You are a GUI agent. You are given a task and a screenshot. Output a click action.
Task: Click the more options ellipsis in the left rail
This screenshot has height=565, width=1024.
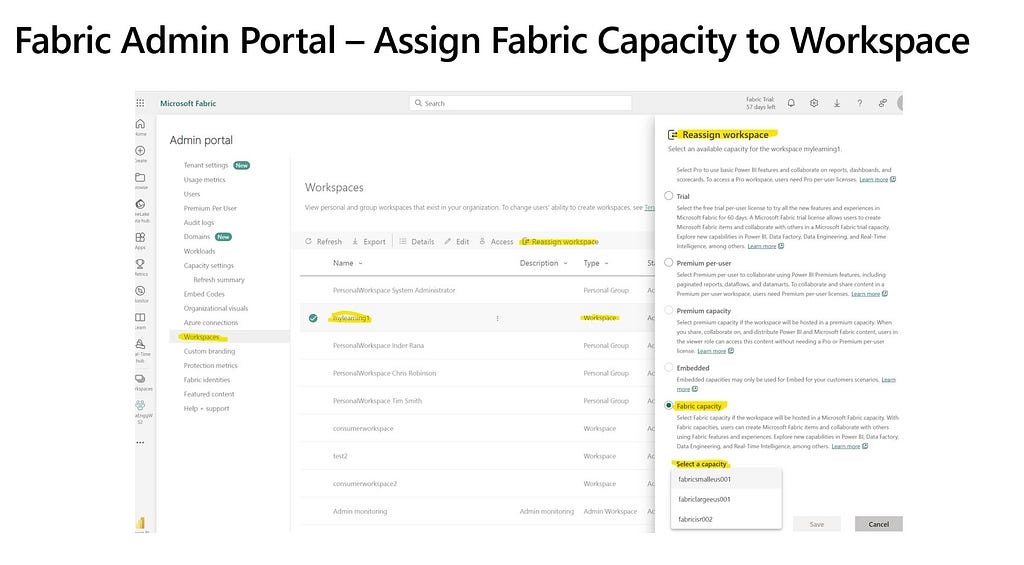point(140,443)
